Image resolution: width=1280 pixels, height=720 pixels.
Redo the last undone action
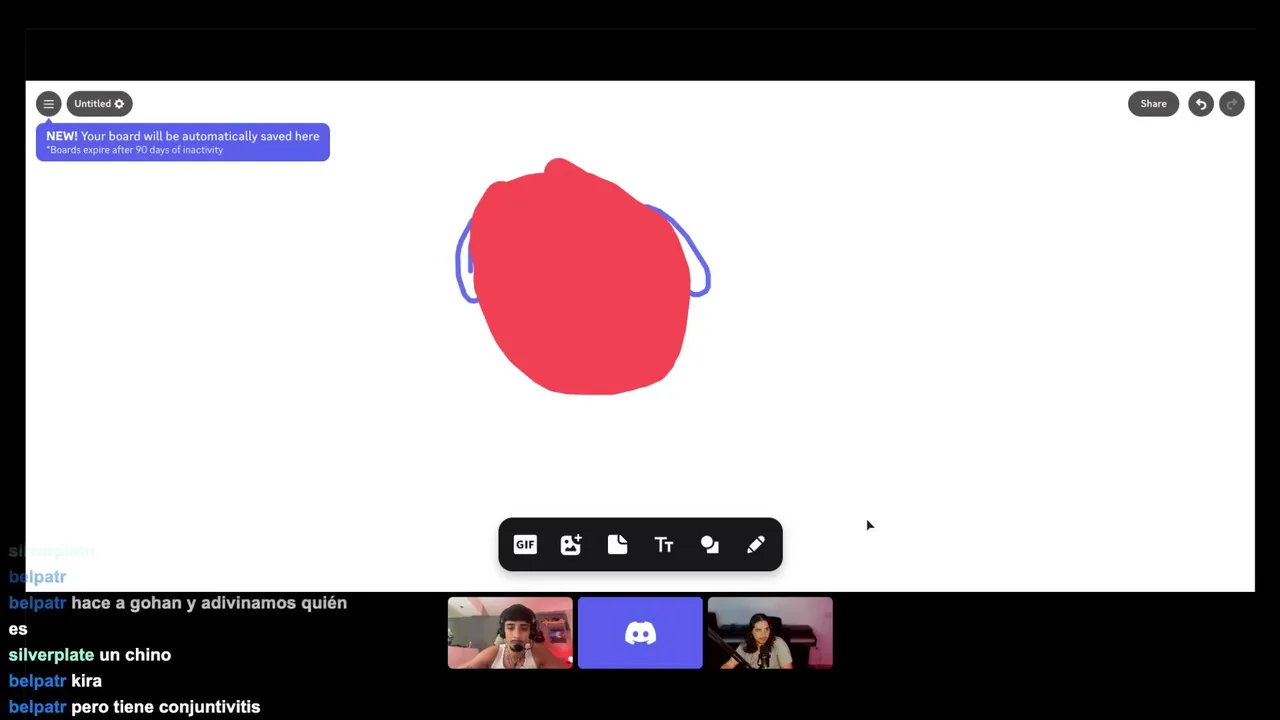[x=1232, y=104]
